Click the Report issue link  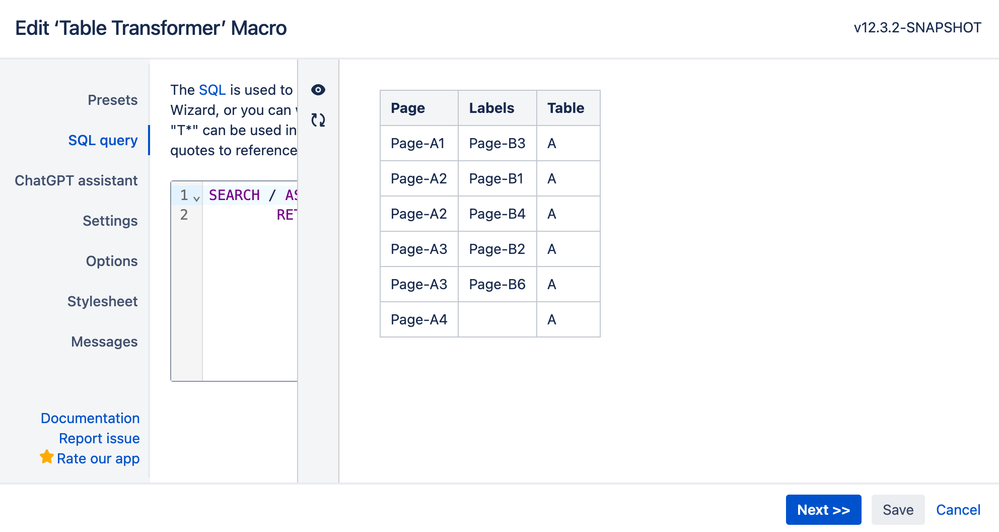click(x=99, y=438)
